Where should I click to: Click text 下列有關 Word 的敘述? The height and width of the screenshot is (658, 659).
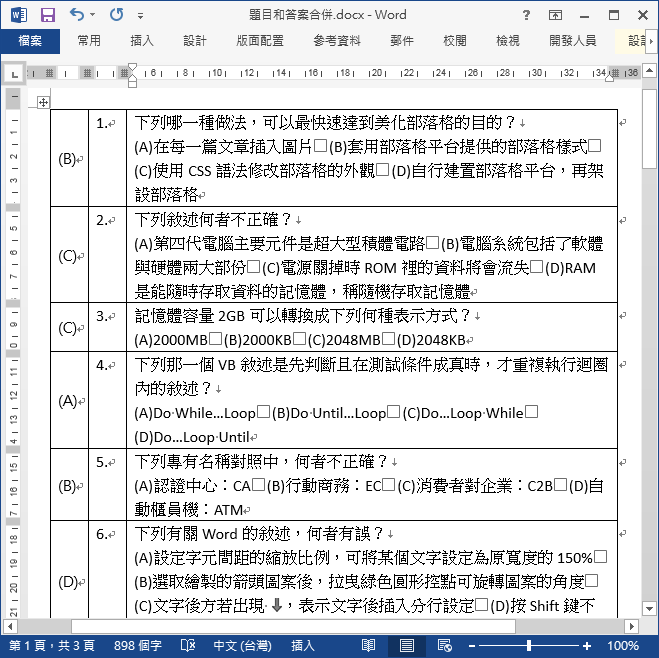coord(213,534)
